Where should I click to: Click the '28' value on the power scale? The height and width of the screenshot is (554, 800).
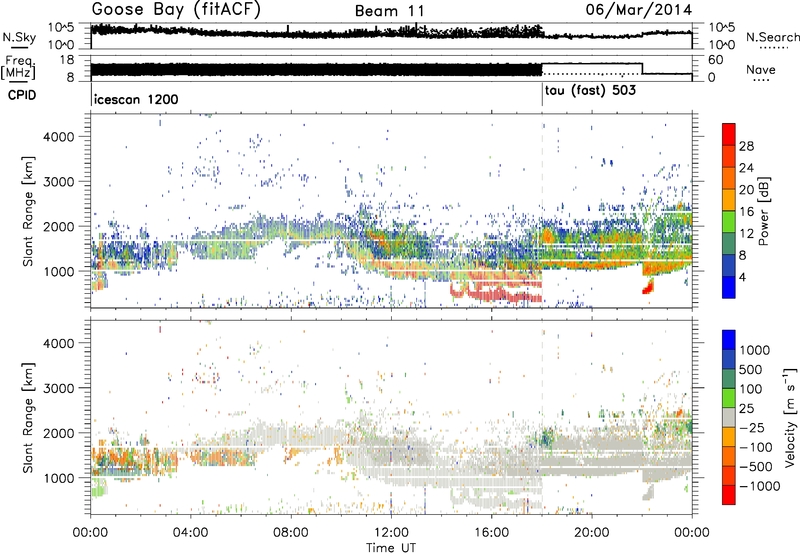point(746,146)
